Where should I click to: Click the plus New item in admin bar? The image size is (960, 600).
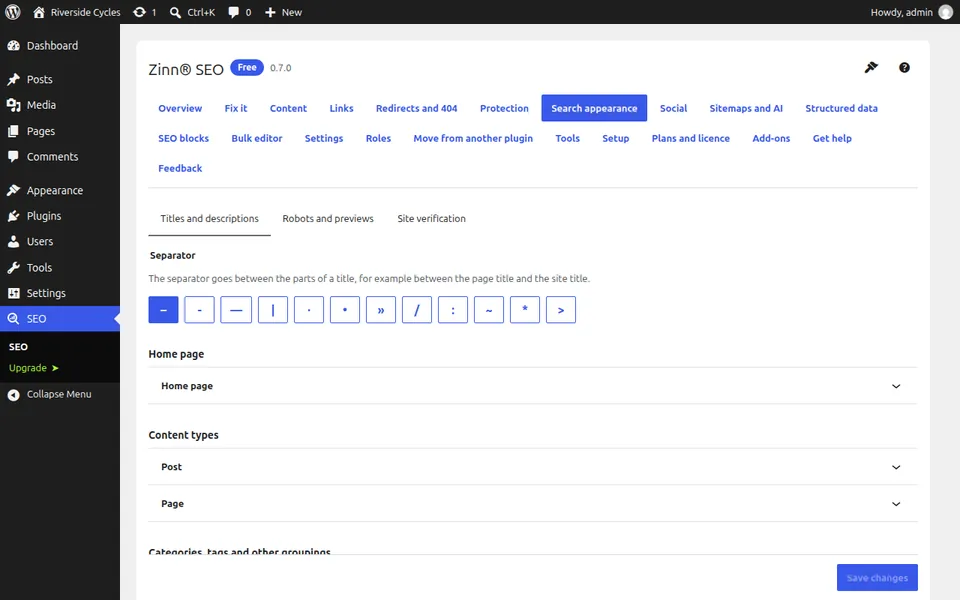tap(283, 12)
